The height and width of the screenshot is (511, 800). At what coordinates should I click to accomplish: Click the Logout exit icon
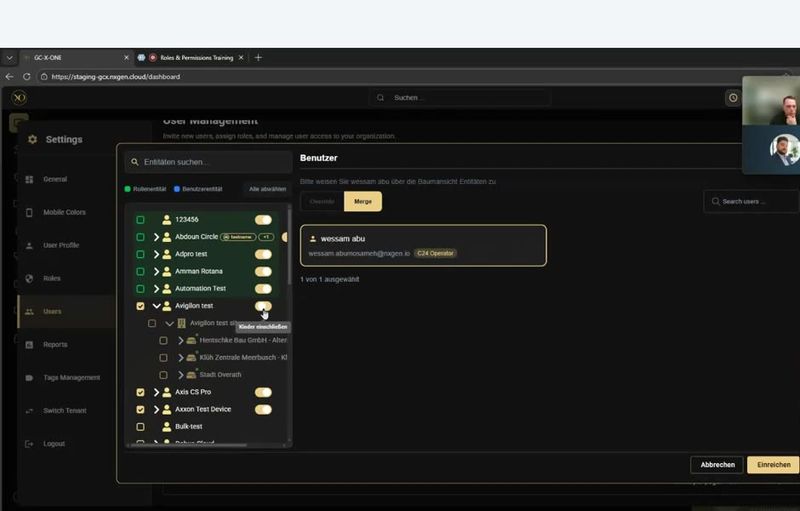click(29, 444)
